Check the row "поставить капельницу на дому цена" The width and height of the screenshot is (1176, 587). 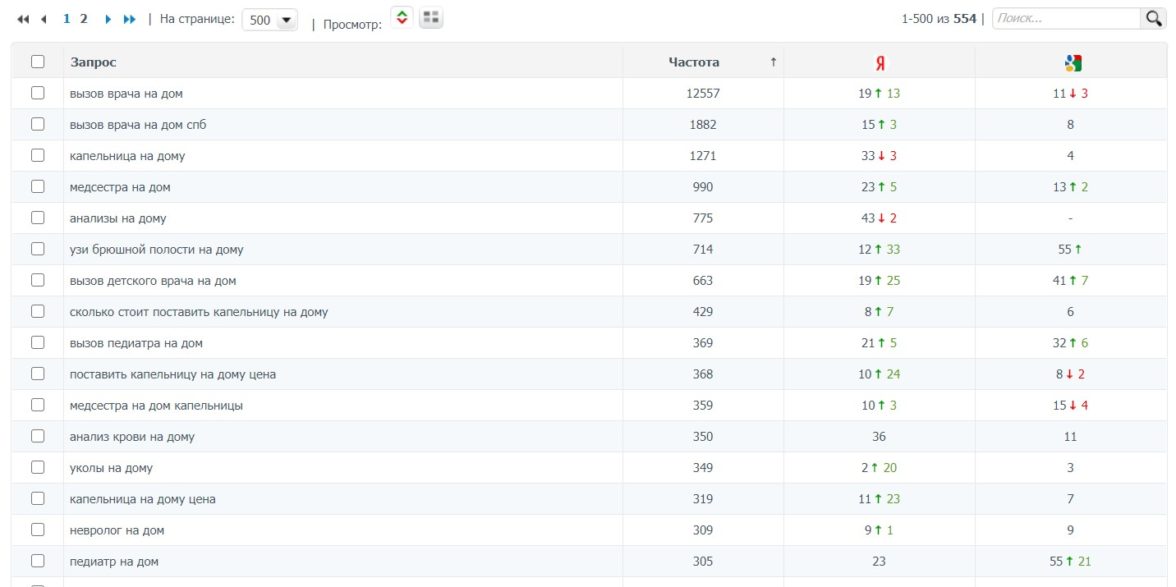click(x=38, y=373)
